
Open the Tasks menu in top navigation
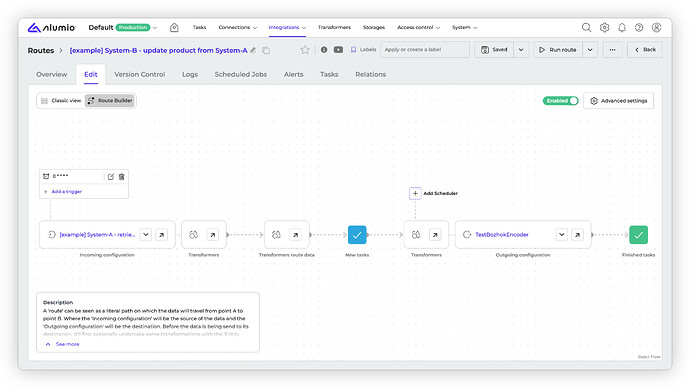point(199,27)
